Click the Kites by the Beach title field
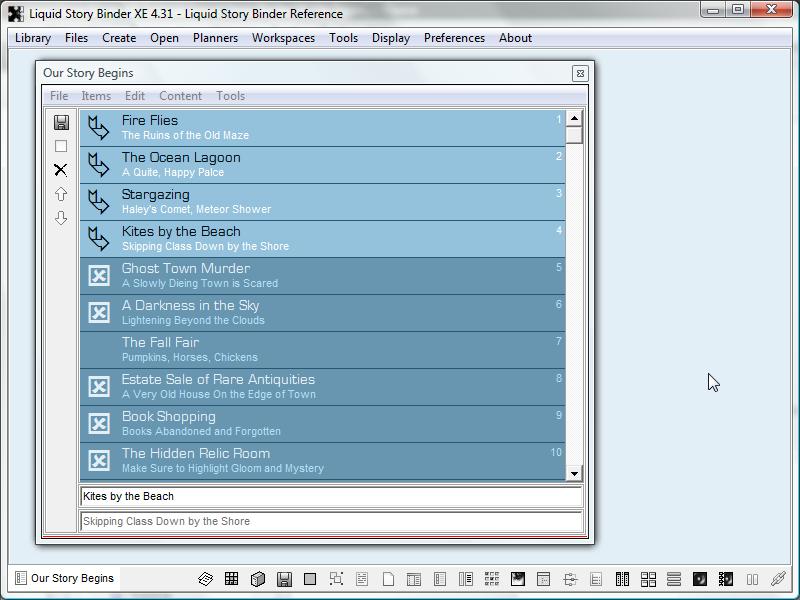Screen dimensions: 800x600 [330, 496]
